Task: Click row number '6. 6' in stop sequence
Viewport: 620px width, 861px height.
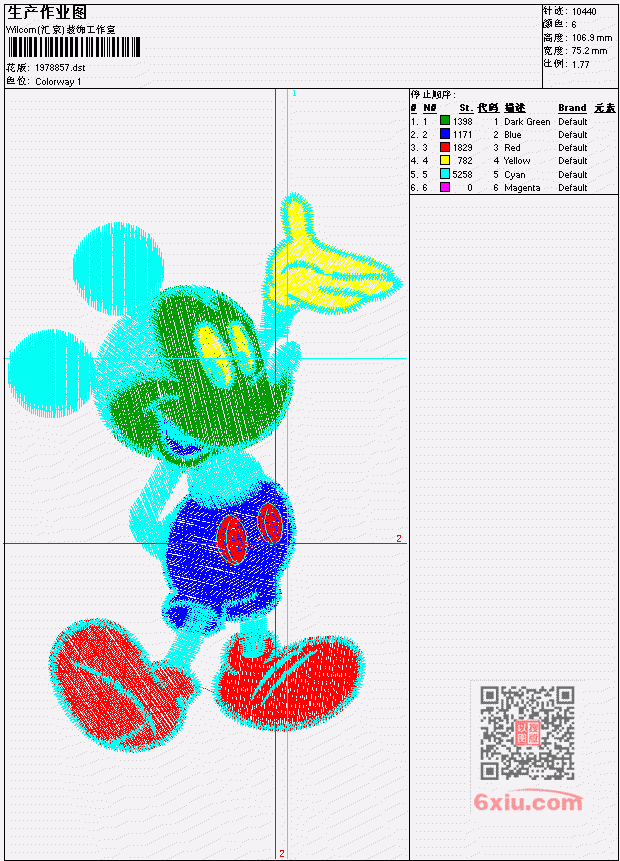Action: coord(419,188)
